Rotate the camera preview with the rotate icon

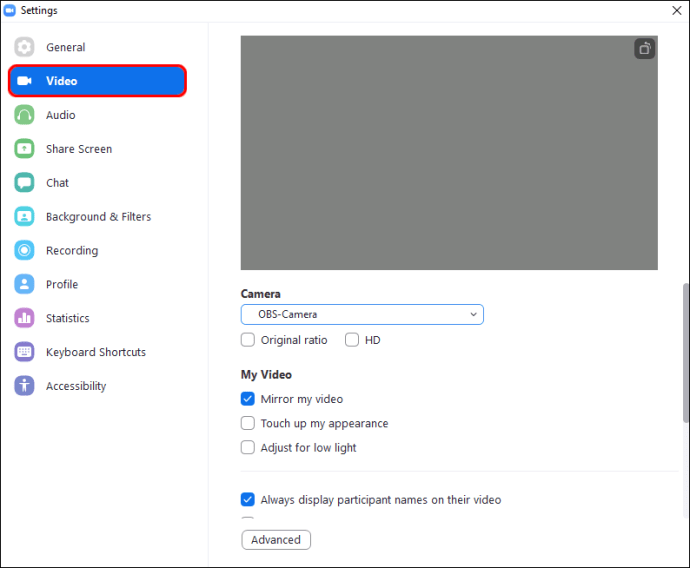click(x=645, y=48)
